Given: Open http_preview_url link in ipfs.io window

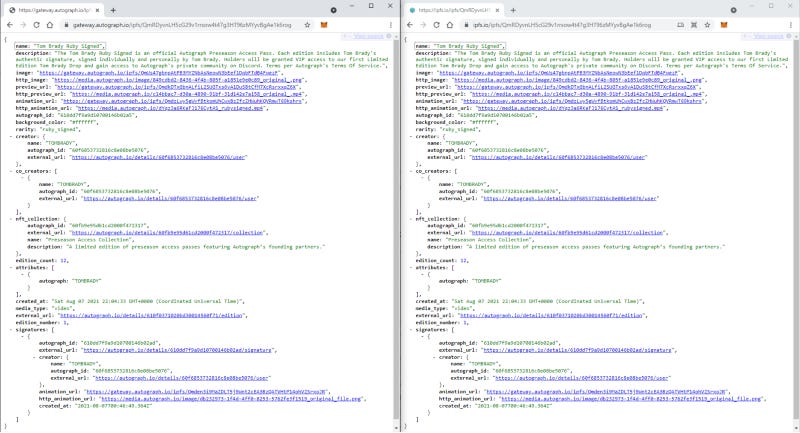Looking at the screenshot, I should pos(587,94).
